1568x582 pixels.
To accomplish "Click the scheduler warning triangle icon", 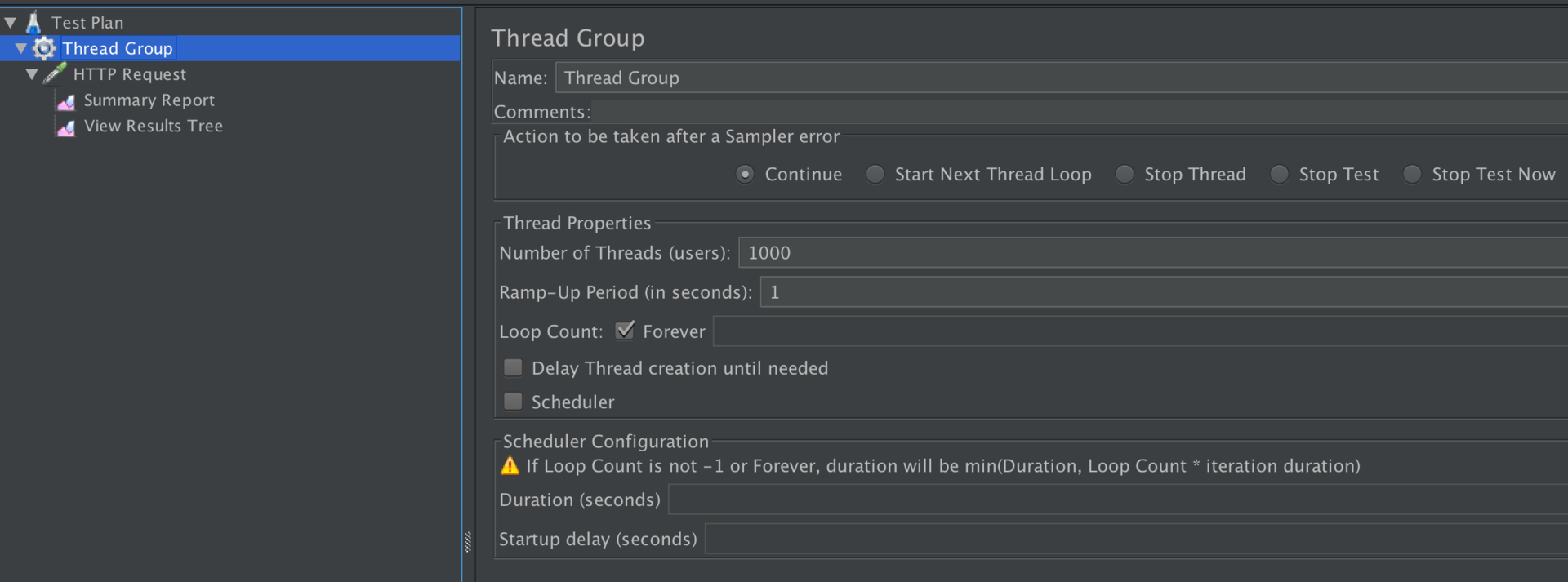I will (x=510, y=466).
